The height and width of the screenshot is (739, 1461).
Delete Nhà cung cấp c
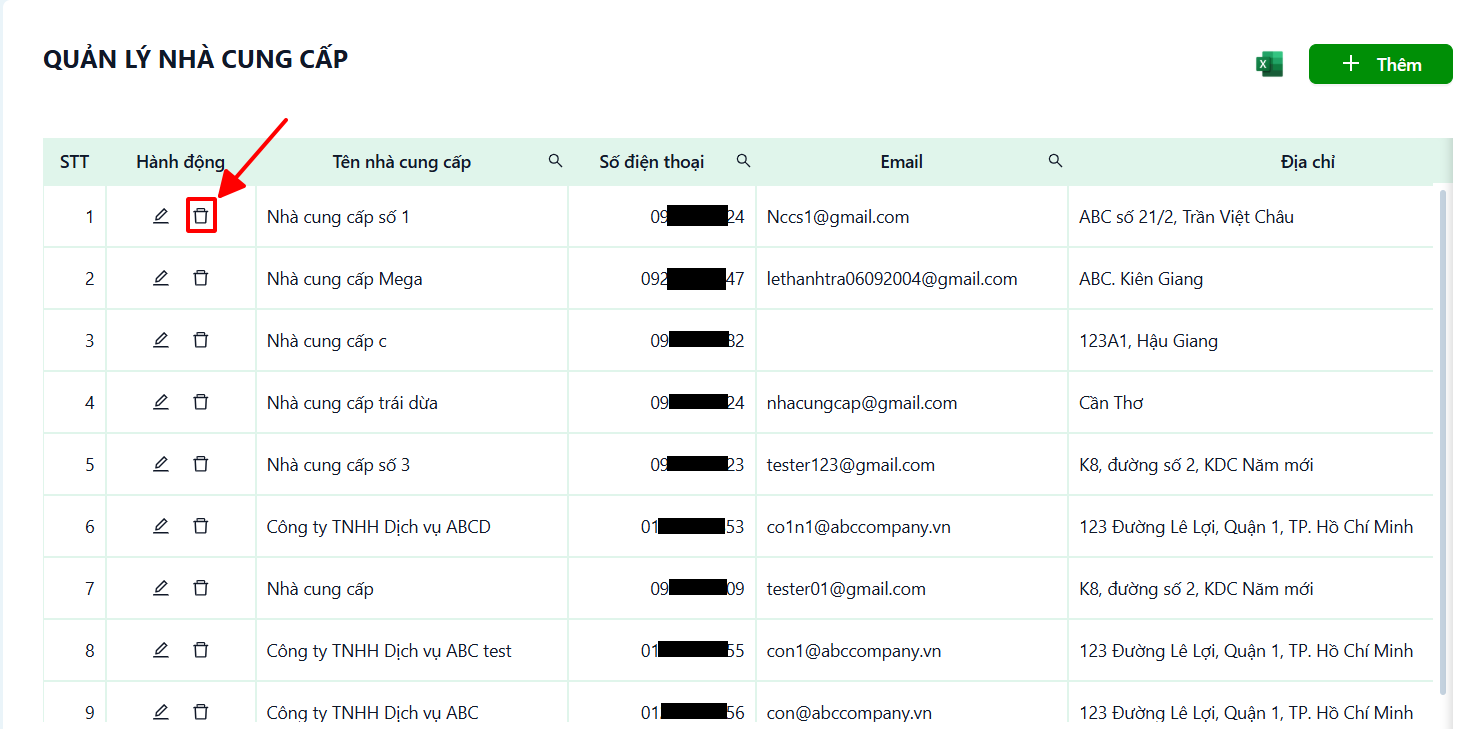[x=201, y=340]
